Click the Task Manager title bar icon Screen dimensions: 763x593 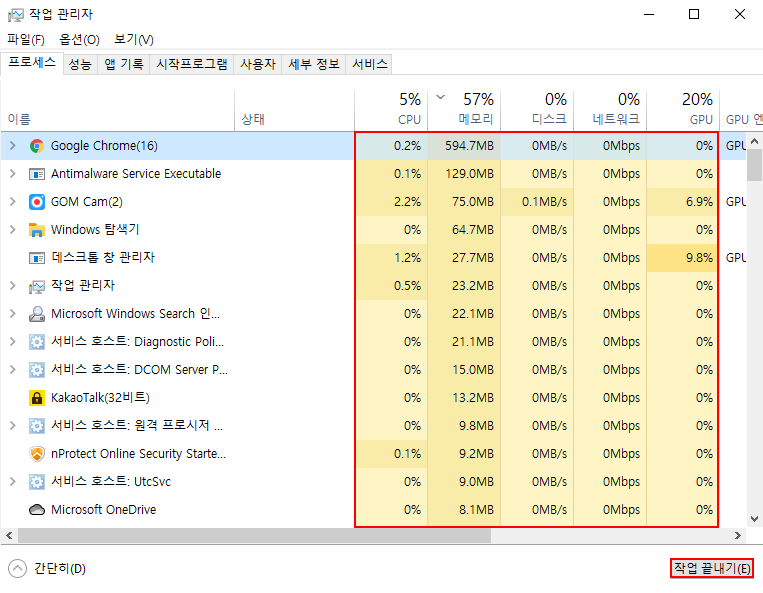point(16,15)
